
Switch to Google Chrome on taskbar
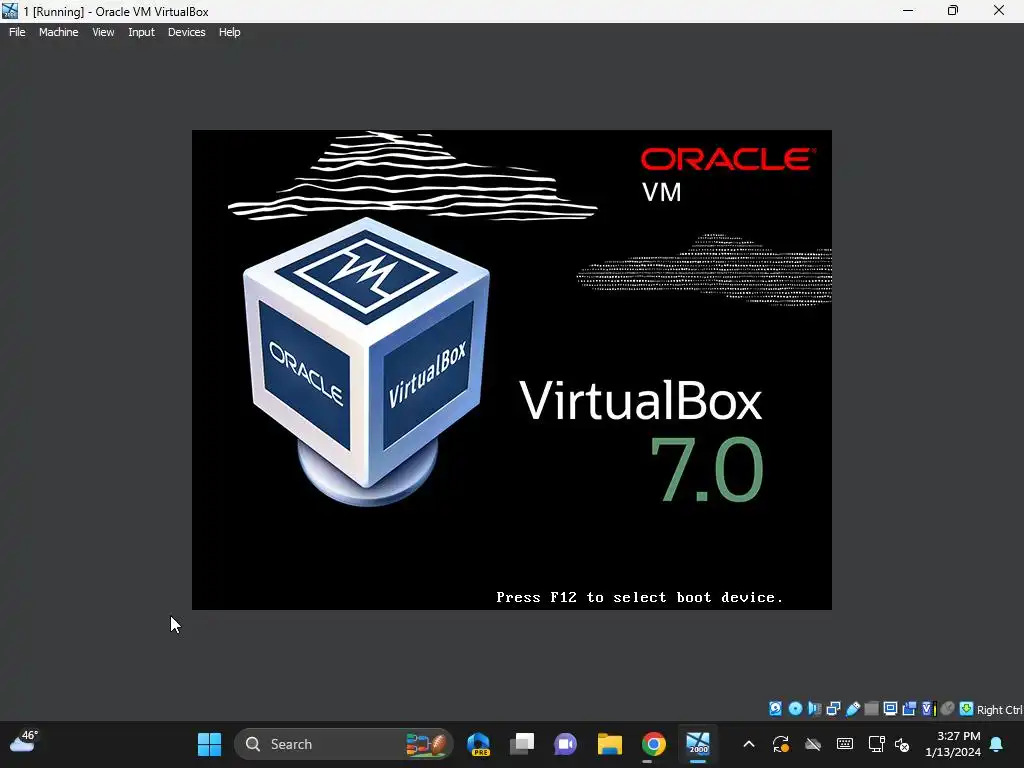tap(653, 744)
